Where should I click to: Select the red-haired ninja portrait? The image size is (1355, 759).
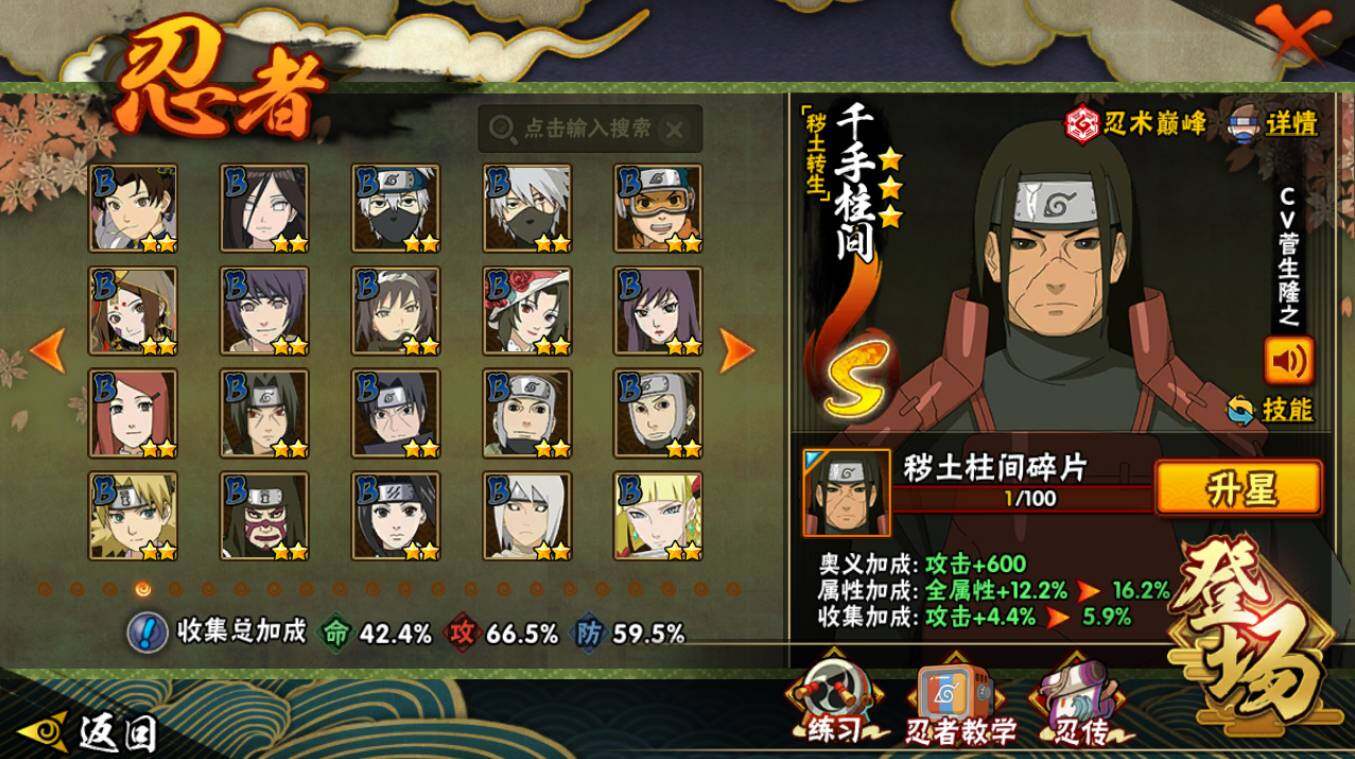pyautogui.click(x=133, y=413)
